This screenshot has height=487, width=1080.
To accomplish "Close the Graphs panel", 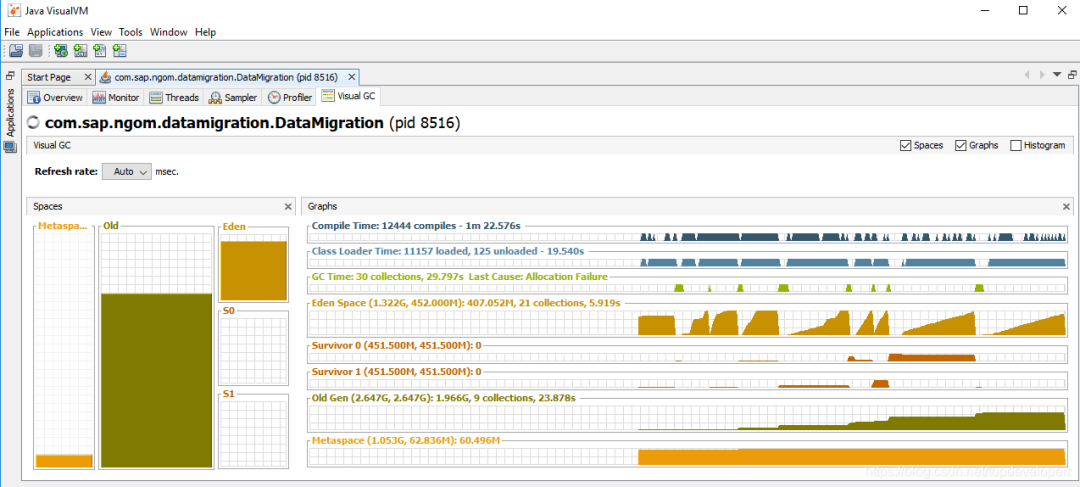I will (x=1066, y=206).
